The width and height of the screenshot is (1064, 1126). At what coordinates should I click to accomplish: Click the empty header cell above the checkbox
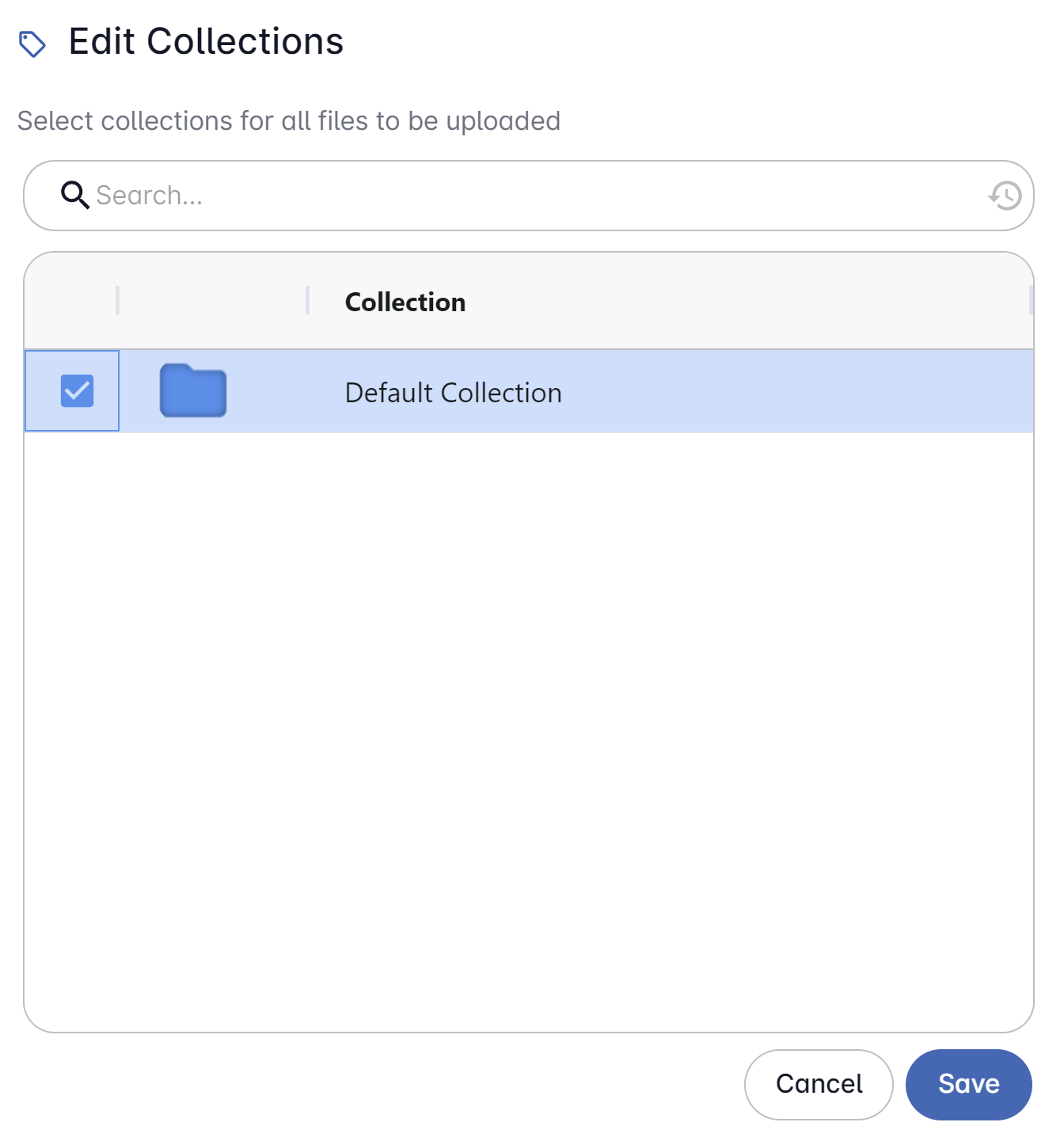(x=70, y=301)
